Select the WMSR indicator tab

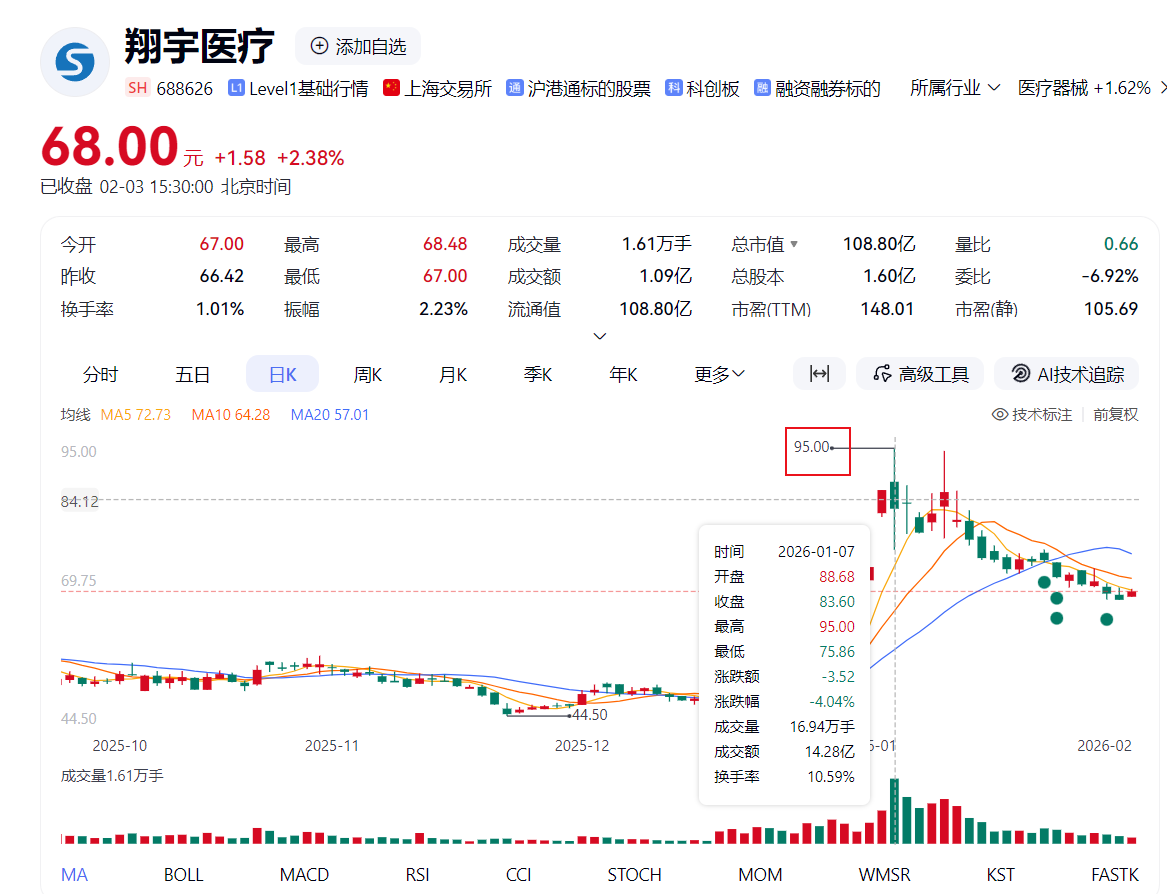pos(884,875)
